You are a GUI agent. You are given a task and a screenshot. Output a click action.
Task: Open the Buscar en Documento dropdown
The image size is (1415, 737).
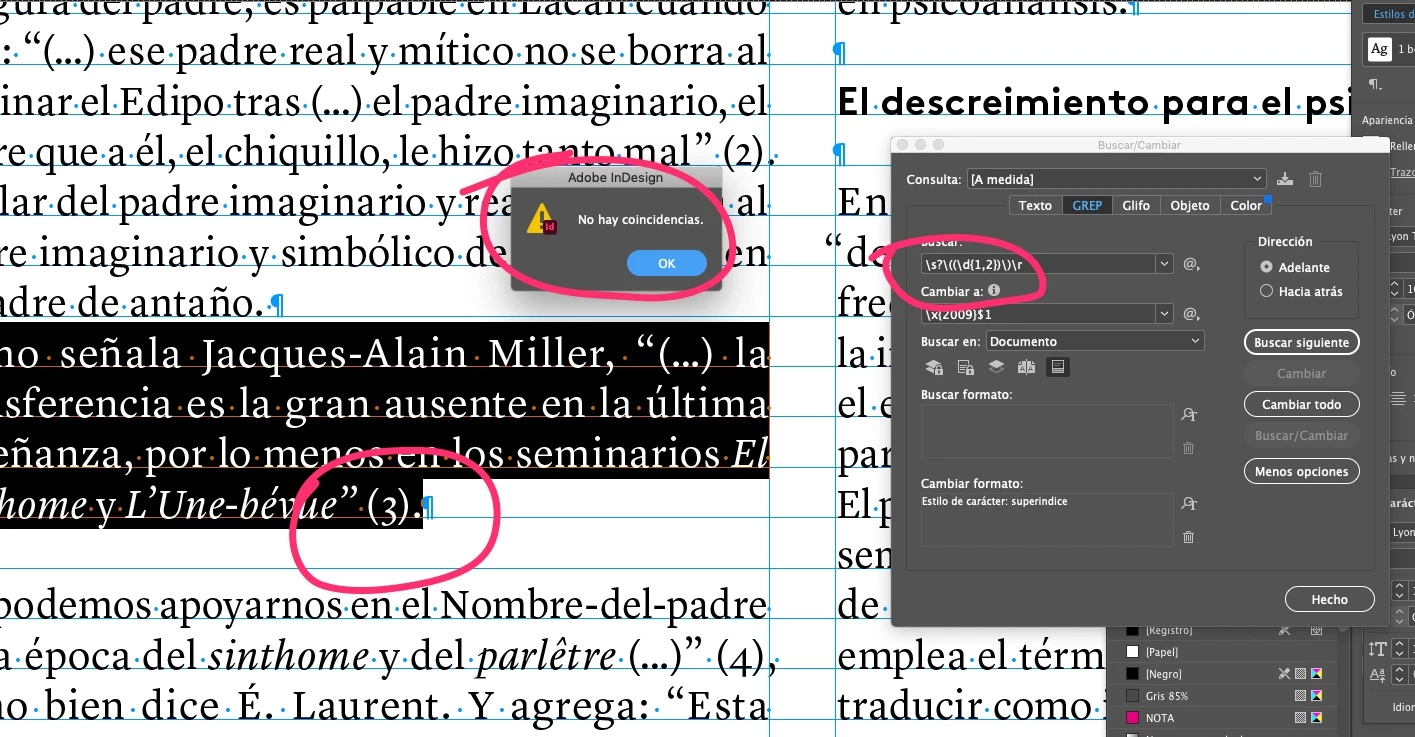(x=1095, y=341)
